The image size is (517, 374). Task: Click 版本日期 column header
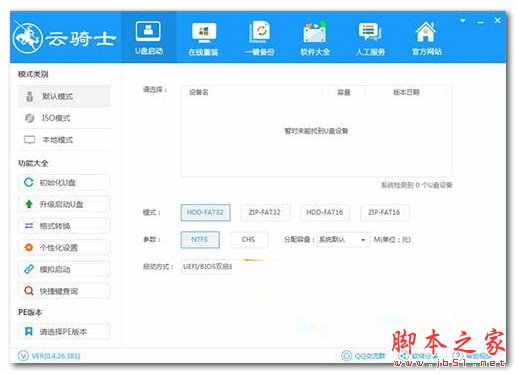(x=406, y=92)
